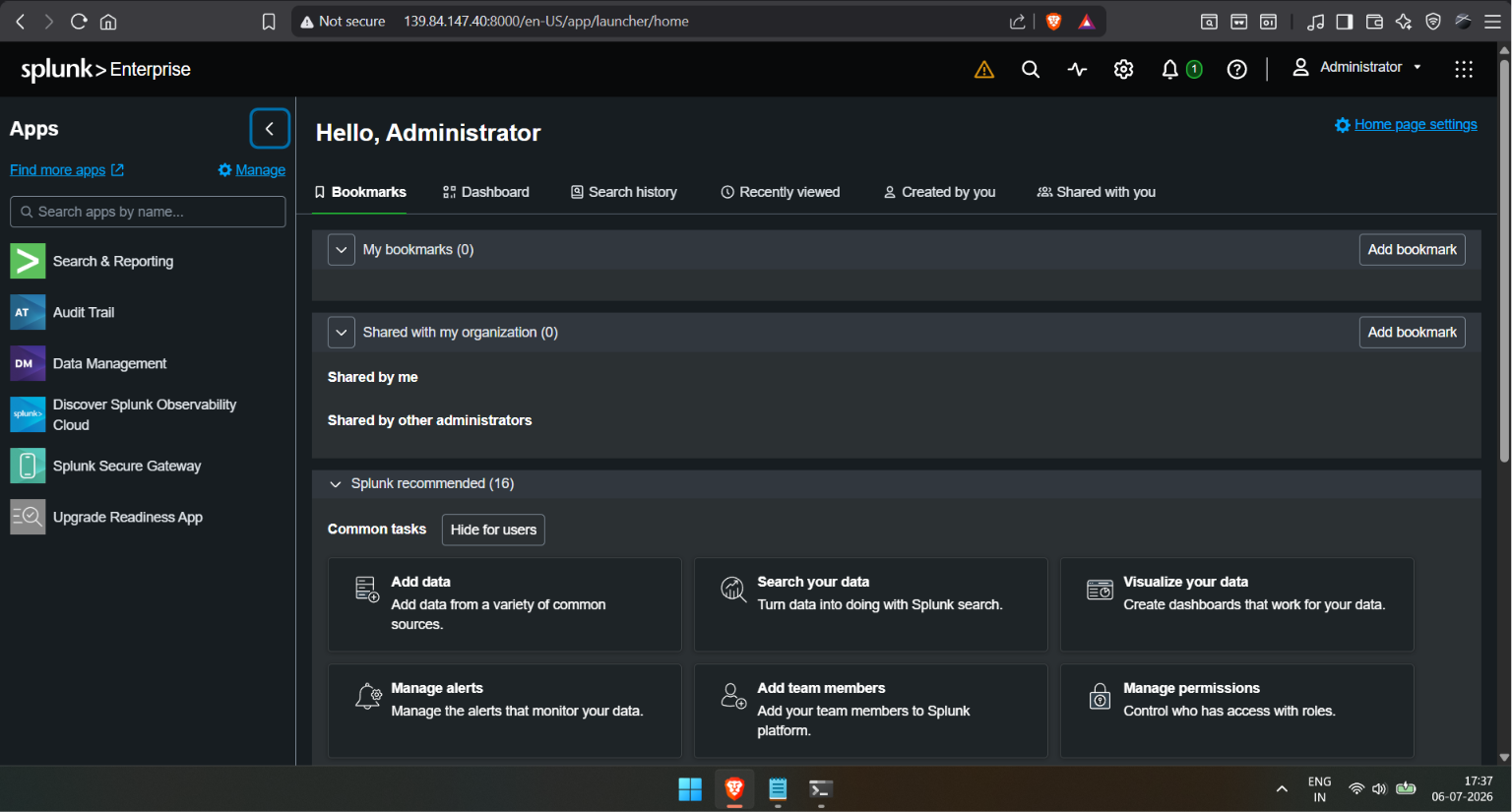The width and height of the screenshot is (1512, 812).
Task: Open the browser sidebar panel icon
Action: tap(1345, 22)
